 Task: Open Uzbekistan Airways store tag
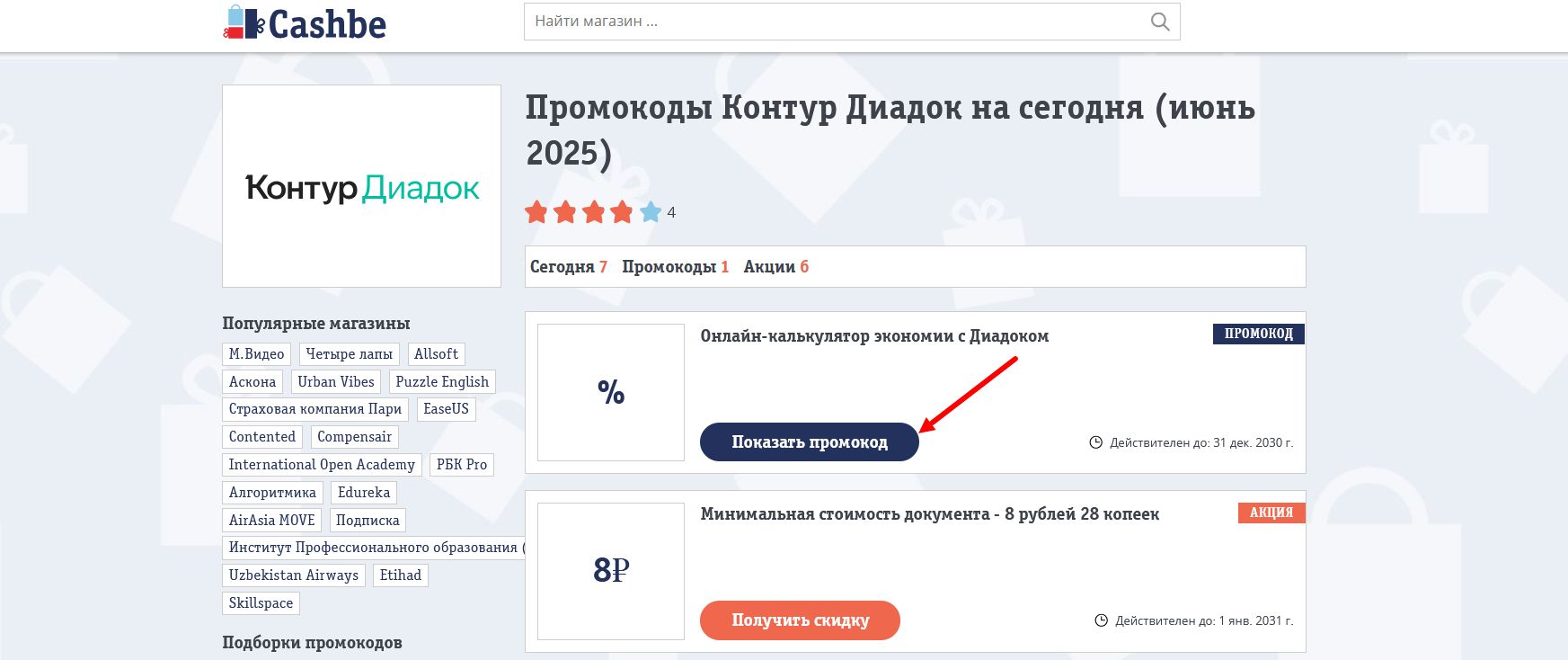(294, 575)
